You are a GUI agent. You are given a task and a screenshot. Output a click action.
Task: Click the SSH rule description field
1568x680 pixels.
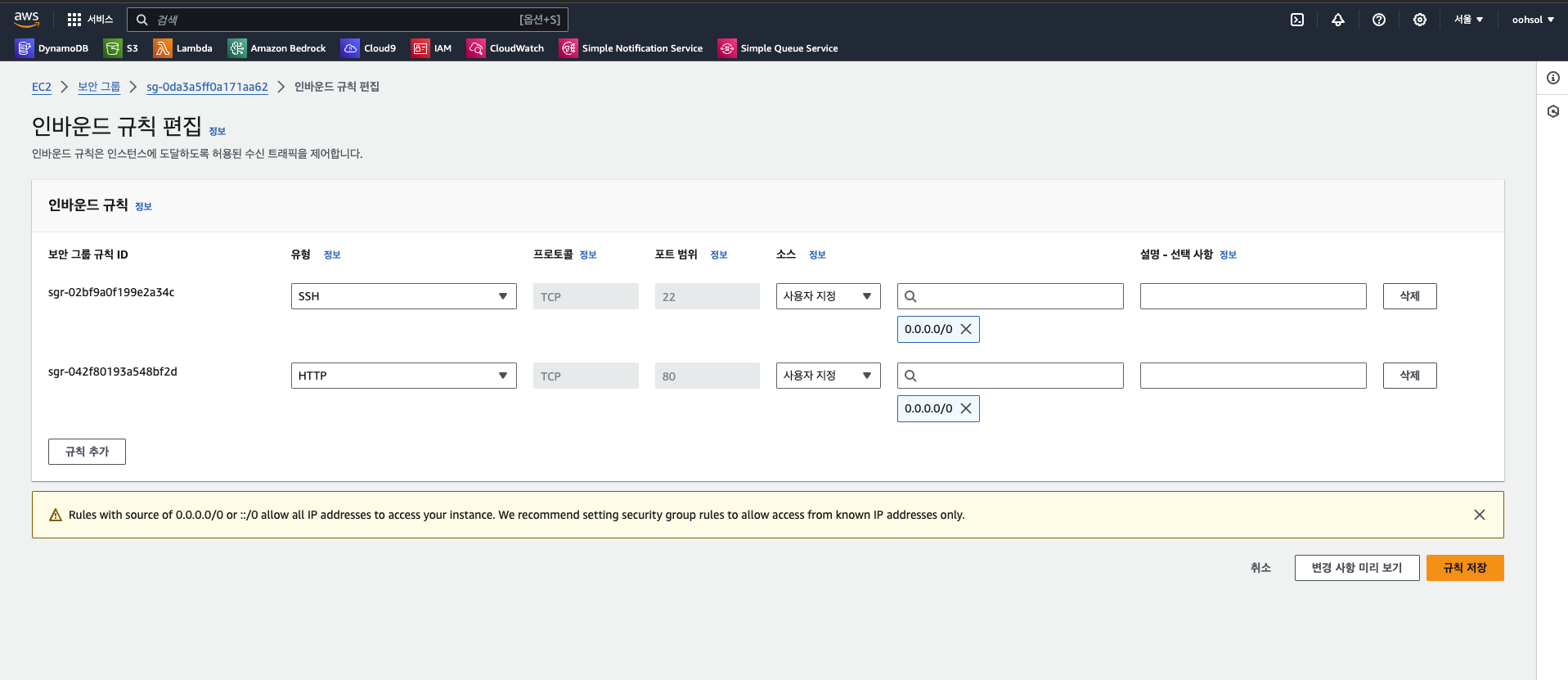click(x=1252, y=296)
